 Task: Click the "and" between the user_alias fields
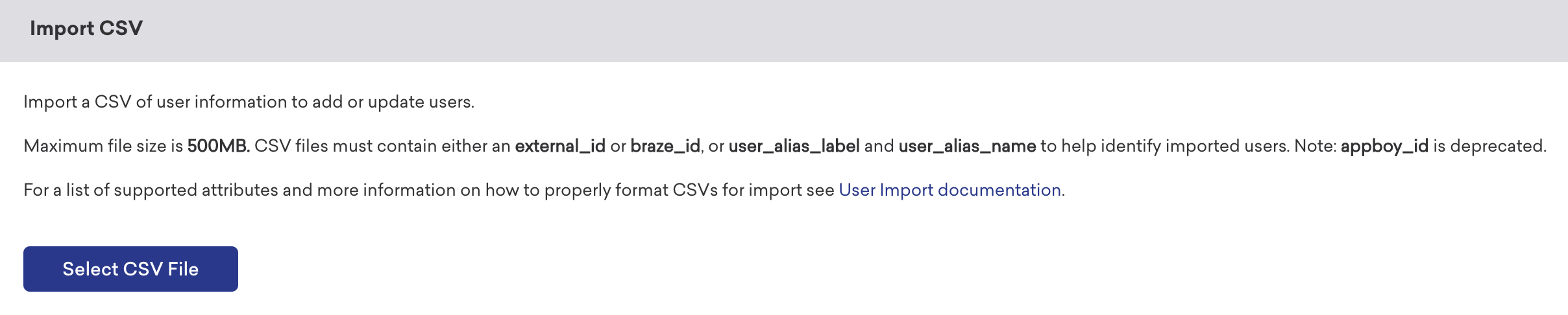(x=879, y=146)
